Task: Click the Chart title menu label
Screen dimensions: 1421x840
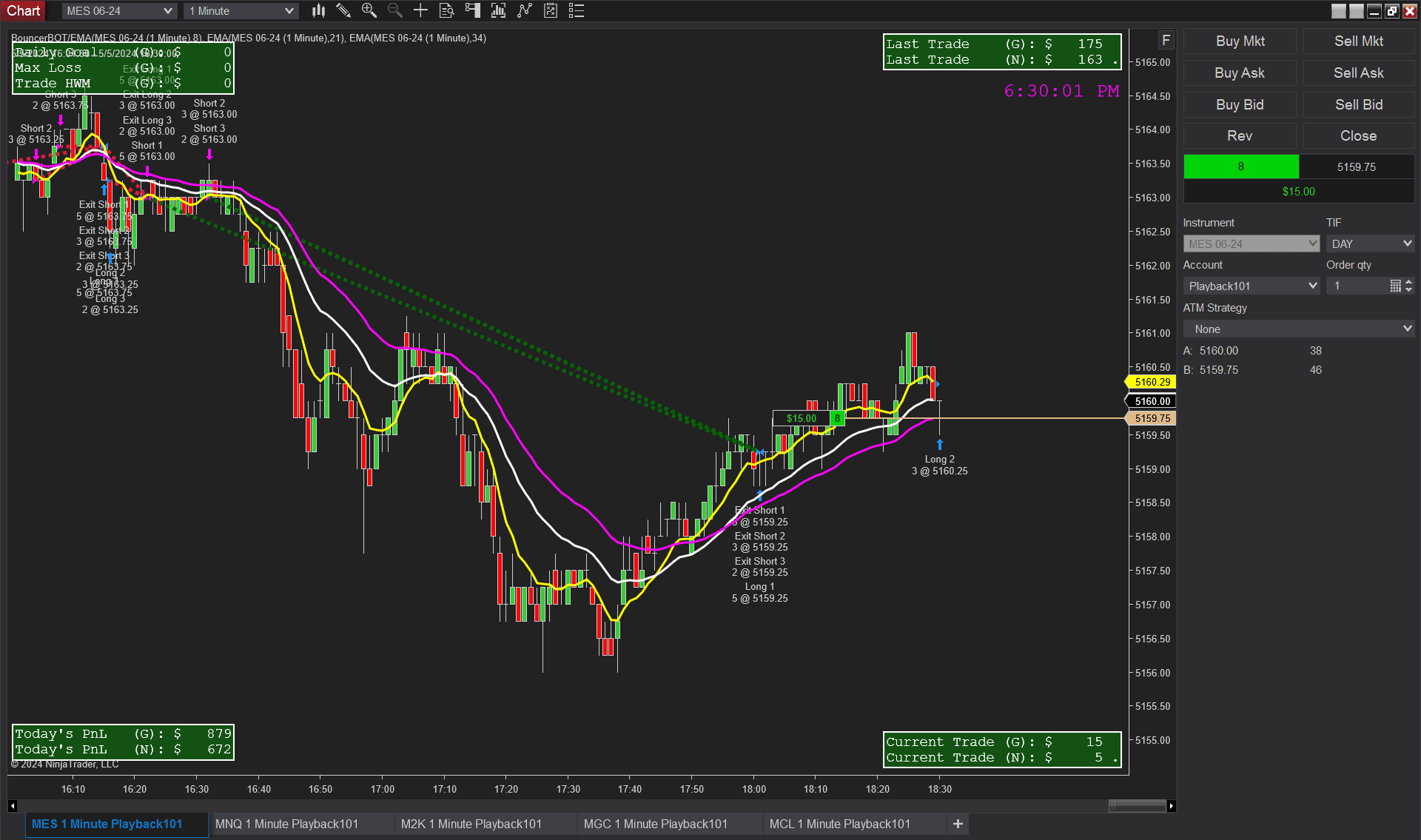Action: 24,10
